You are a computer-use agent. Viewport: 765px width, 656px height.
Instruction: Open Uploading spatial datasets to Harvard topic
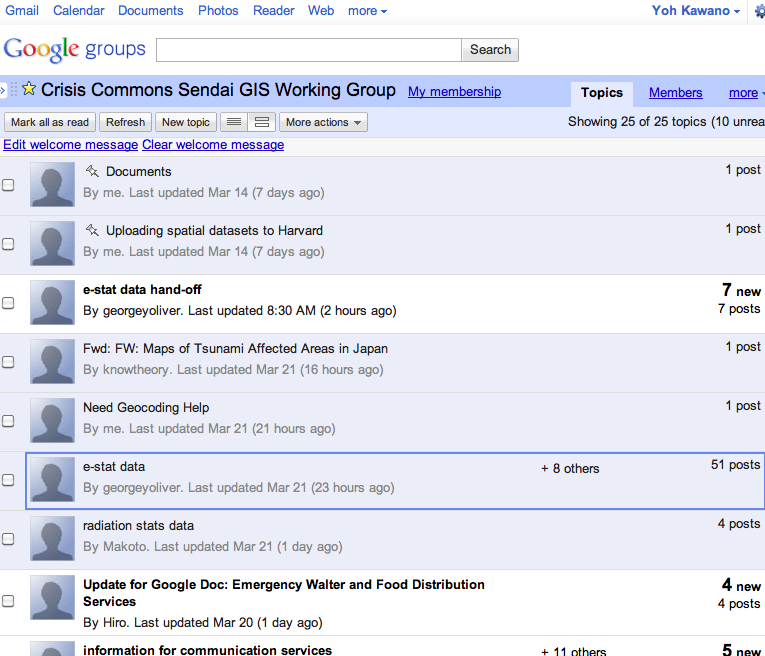coord(214,231)
